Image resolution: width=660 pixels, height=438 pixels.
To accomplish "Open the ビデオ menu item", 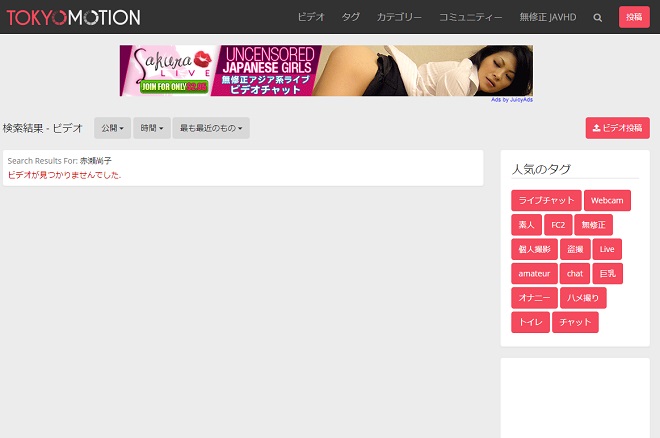I will click(x=311, y=17).
